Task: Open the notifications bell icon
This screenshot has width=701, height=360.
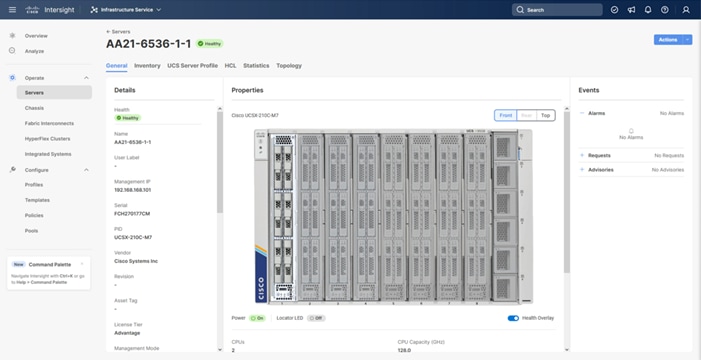Action: tap(648, 9)
